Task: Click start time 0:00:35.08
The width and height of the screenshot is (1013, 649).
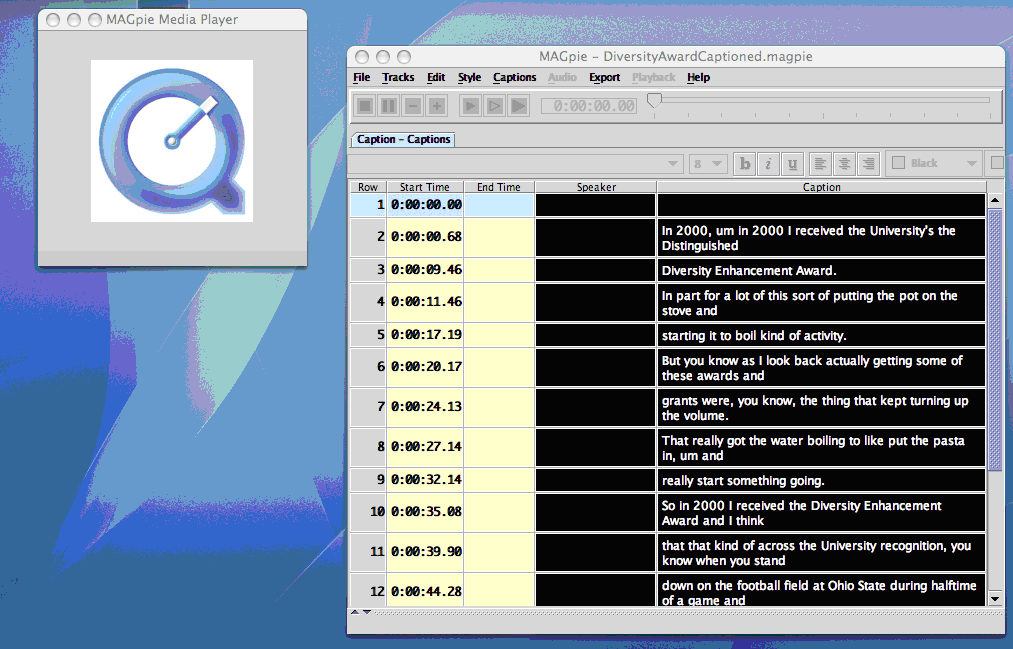Action: (x=426, y=512)
